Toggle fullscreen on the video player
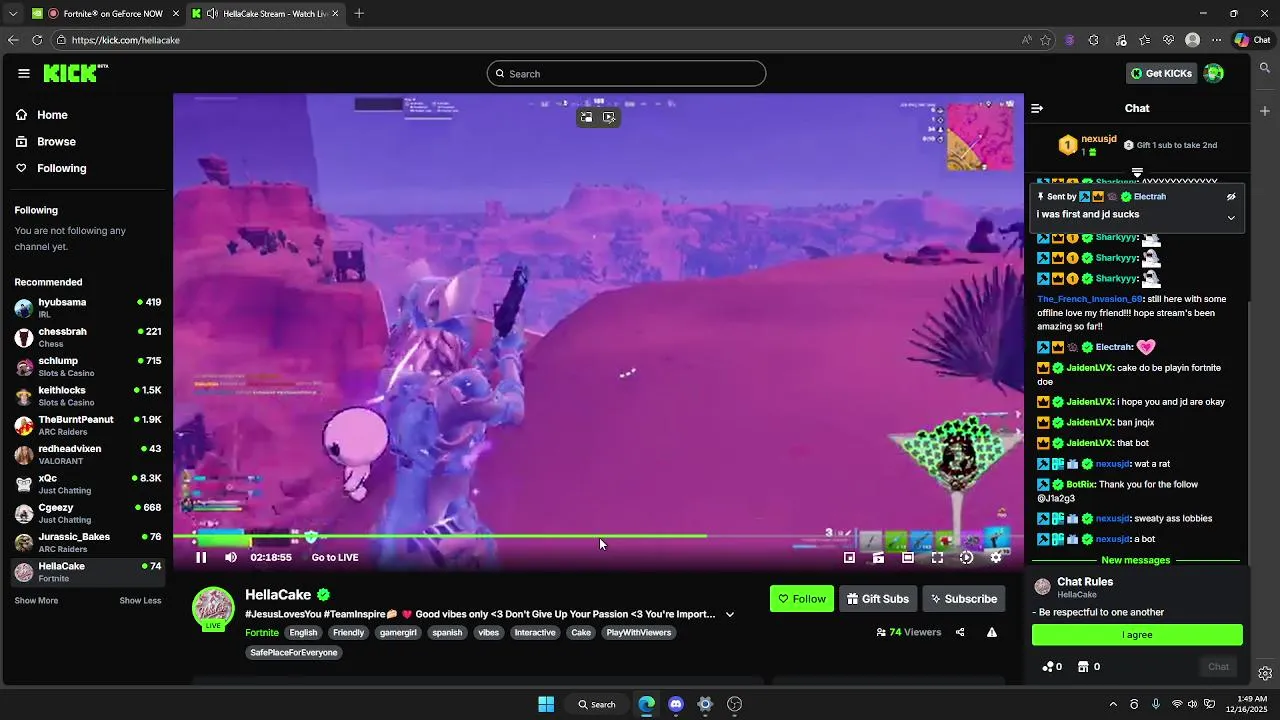 pos(937,558)
